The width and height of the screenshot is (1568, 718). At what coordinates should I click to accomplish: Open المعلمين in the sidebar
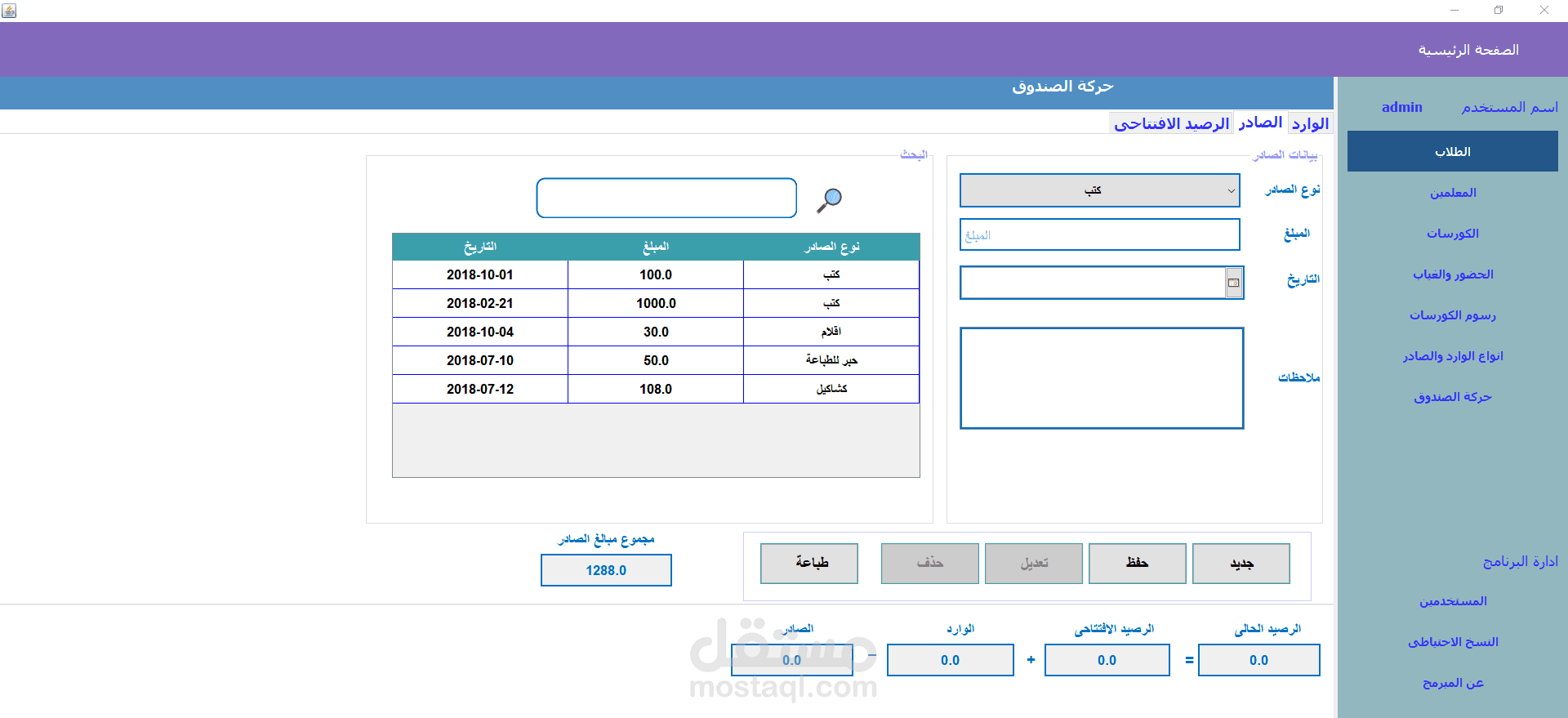[x=1452, y=193]
